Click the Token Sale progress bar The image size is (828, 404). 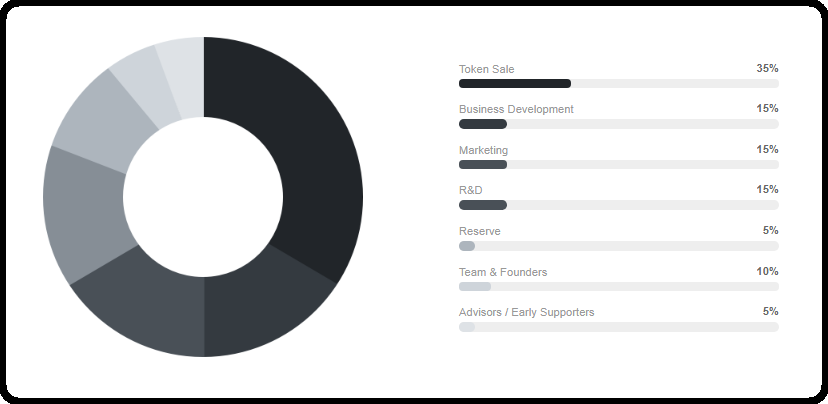pyautogui.click(x=618, y=83)
